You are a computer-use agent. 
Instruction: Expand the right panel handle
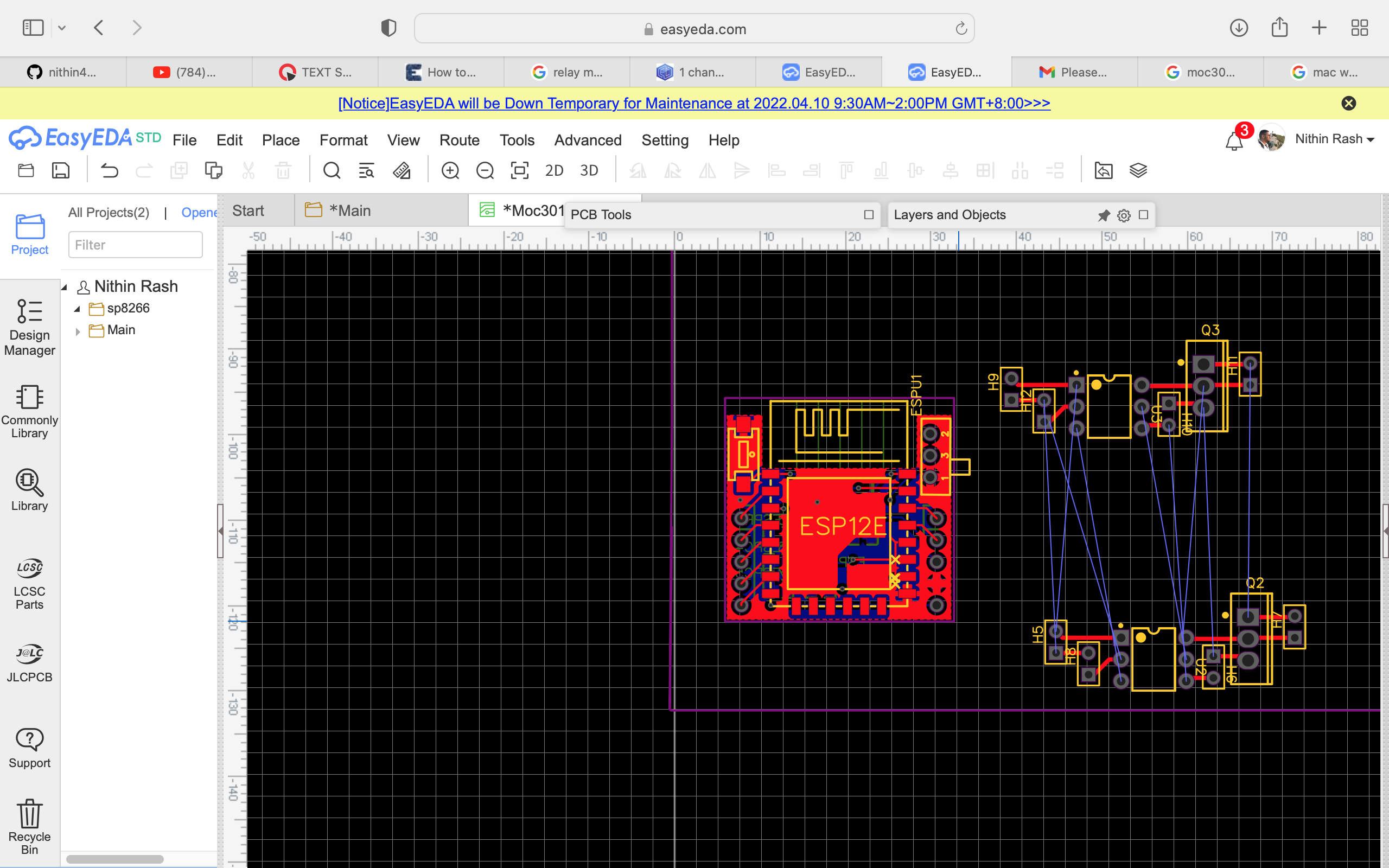1385,531
